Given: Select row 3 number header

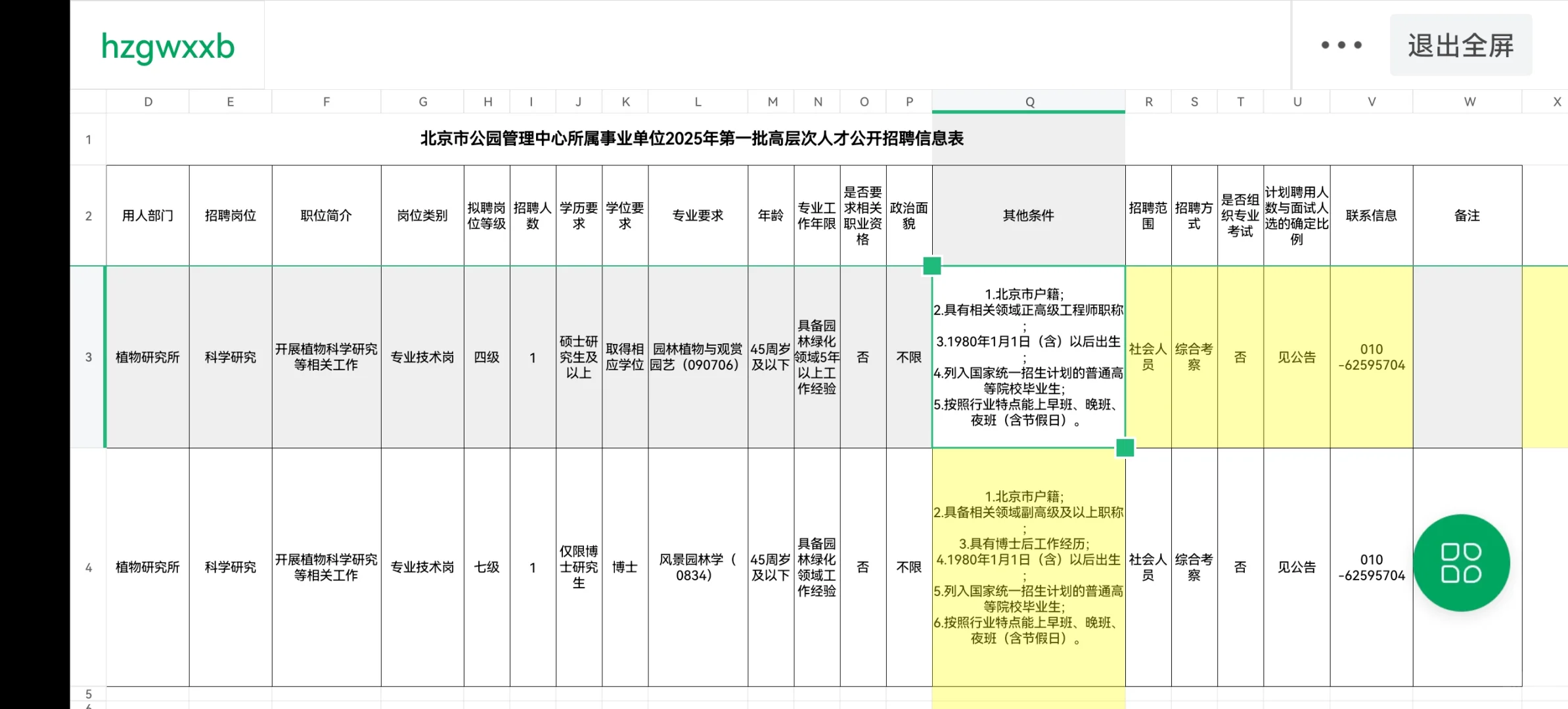Looking at the screenshot, I should click(x=88, y=357).
